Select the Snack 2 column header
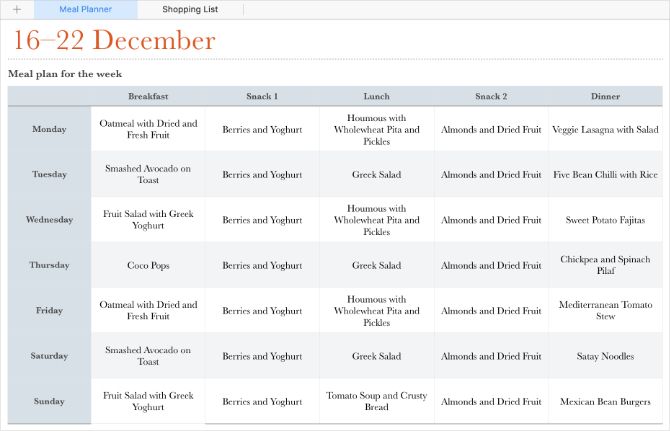The image size is (670, 431). click(491, 96)
